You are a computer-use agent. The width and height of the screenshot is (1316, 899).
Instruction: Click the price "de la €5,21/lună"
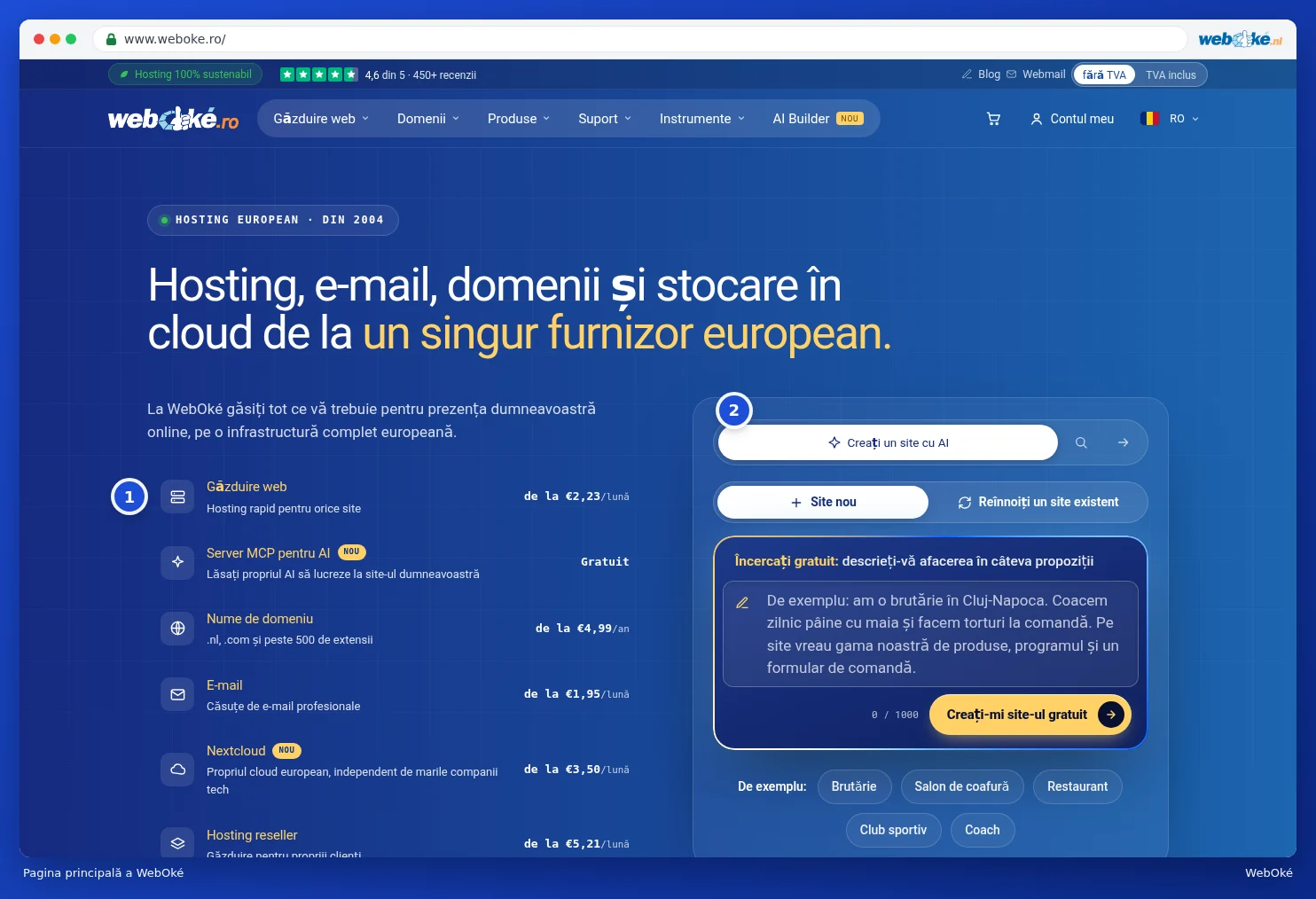pos(576,844)
